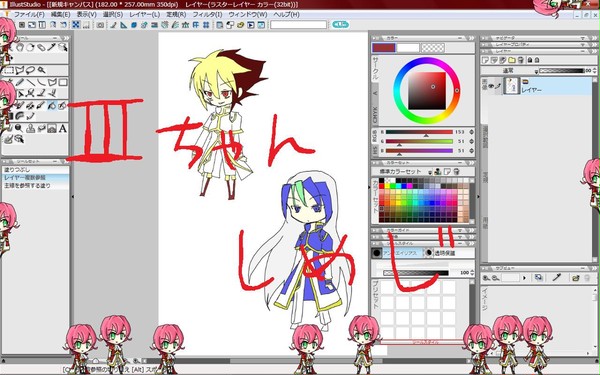Click the R value stepper at 153
The height and width of the screenshot is (375, 600).
pyautogui.click(x=471, y=132)
